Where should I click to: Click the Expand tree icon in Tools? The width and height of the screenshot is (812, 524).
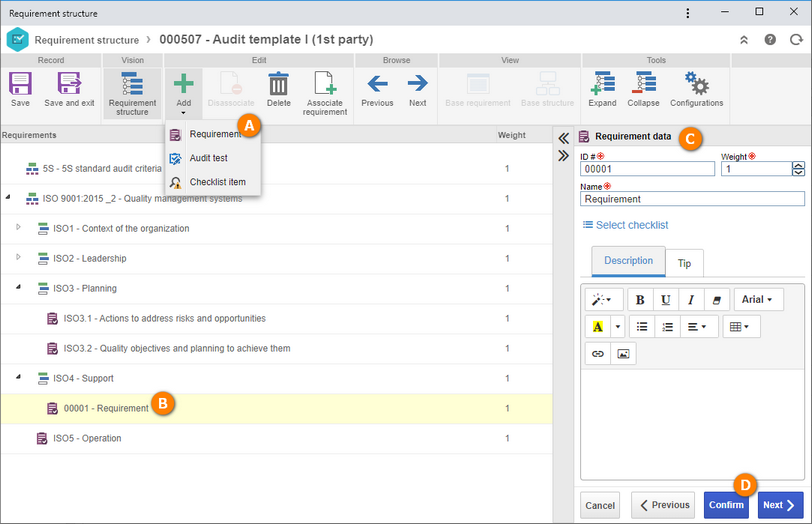[602, 83]
